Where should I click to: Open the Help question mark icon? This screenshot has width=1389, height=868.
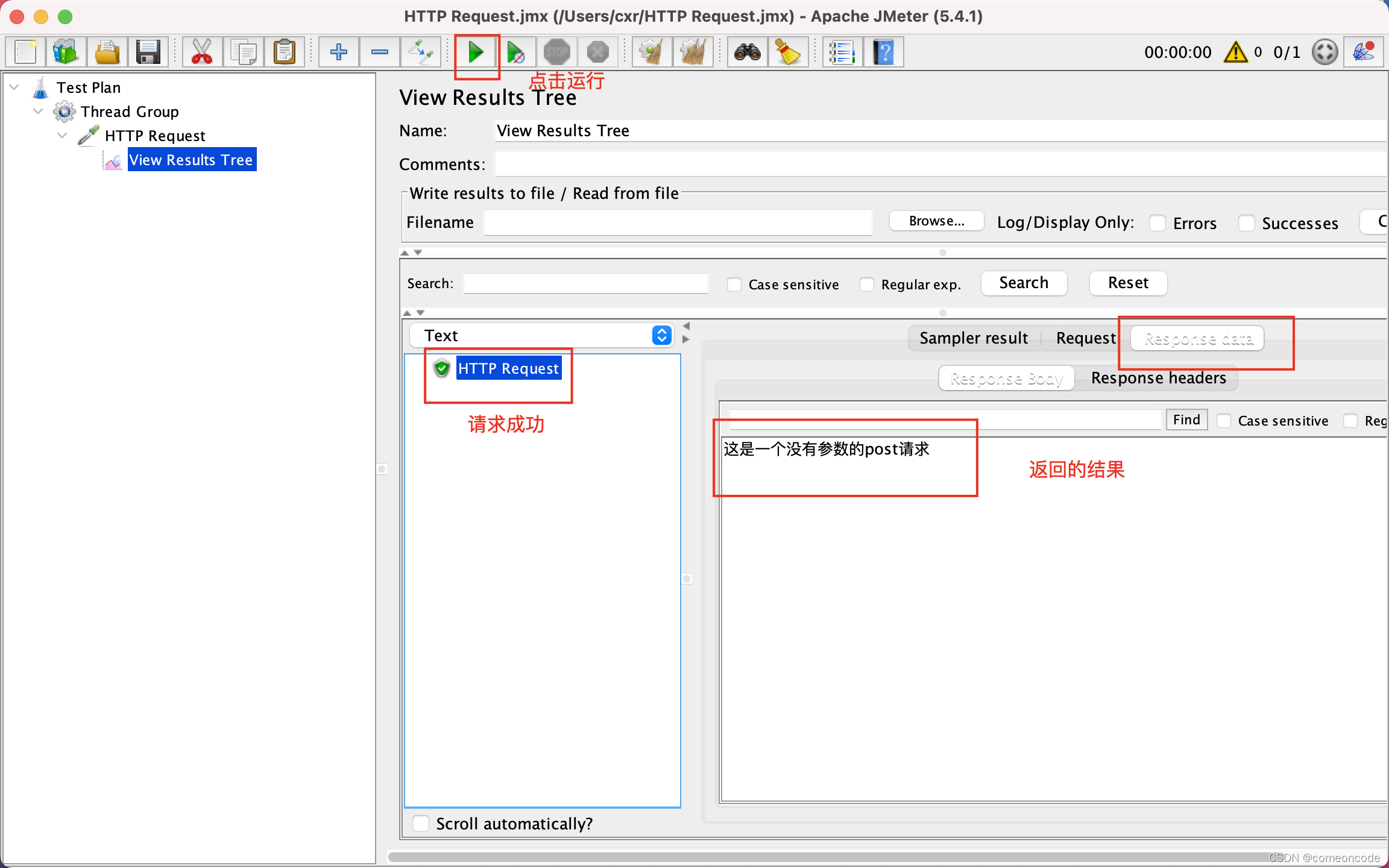[x=883, y=52]
